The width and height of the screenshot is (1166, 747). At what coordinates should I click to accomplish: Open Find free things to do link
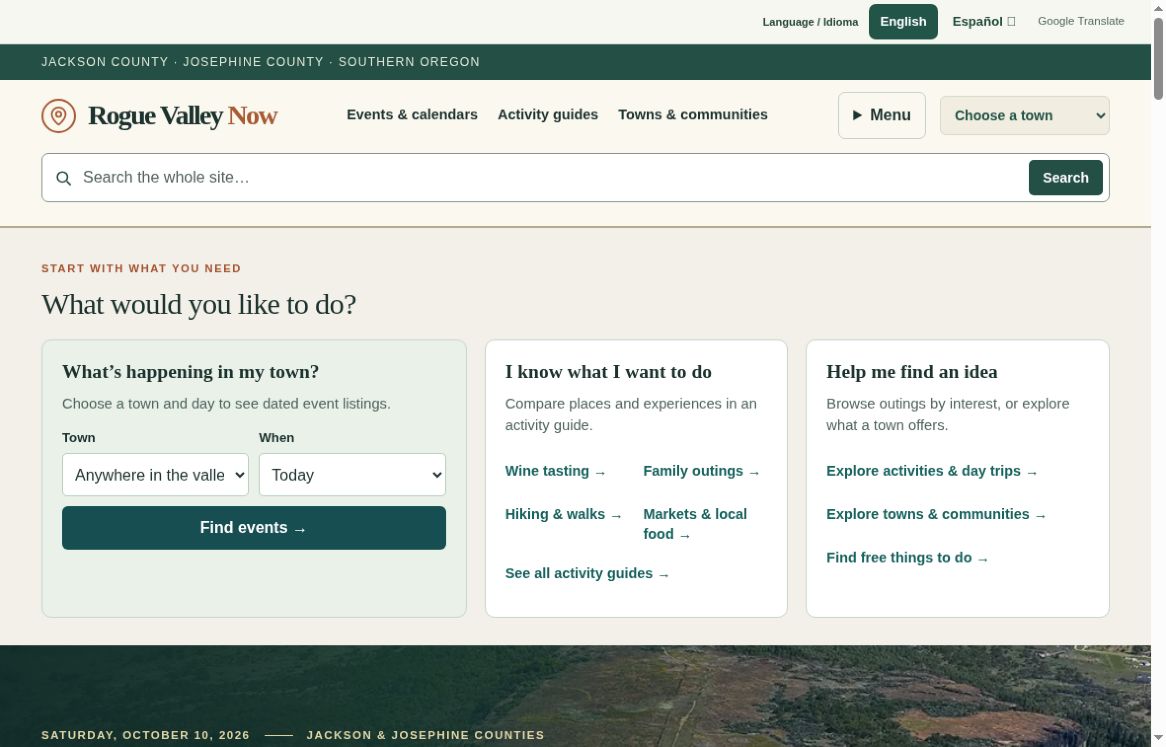907,557
